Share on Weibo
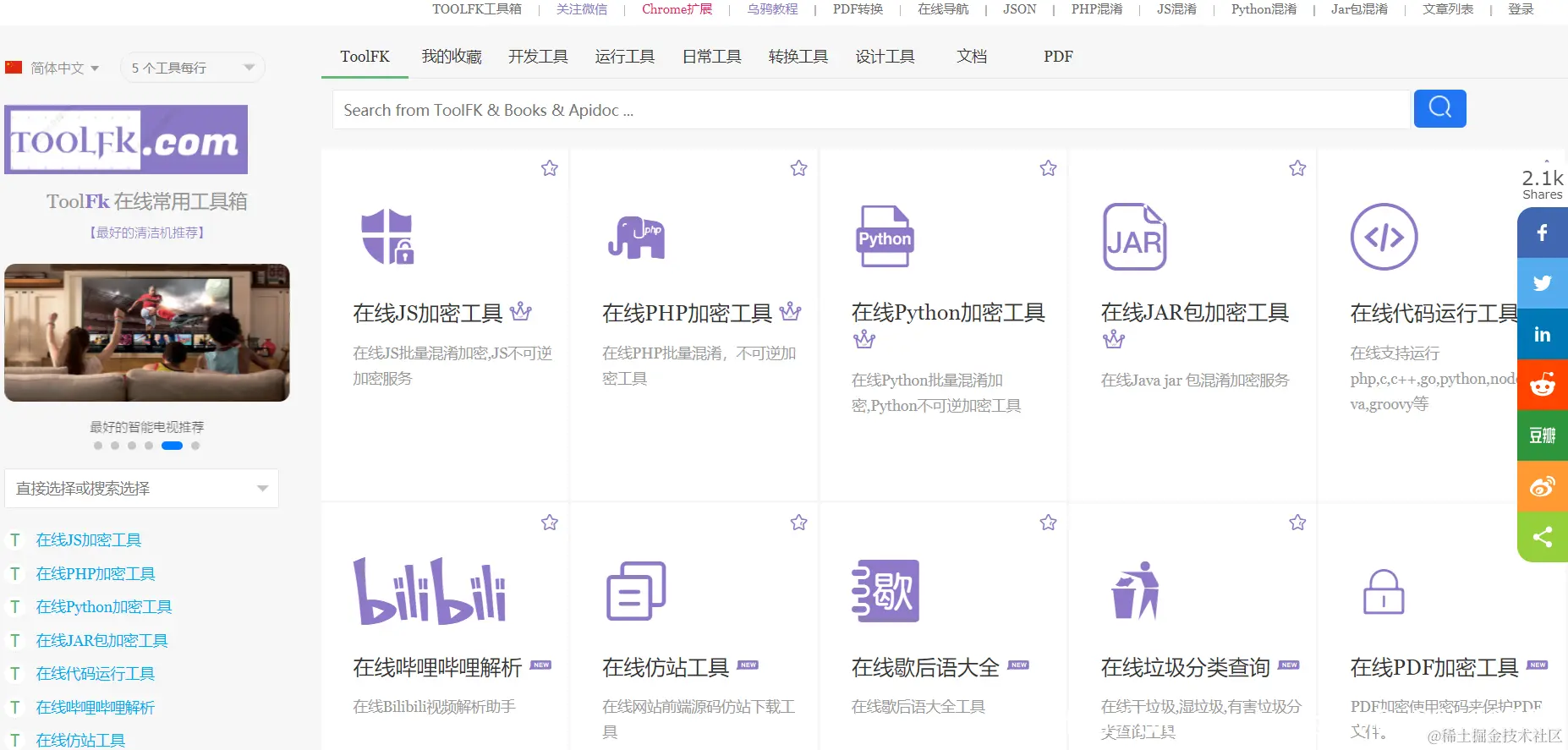The height and width of the screenshot is (750, 1568). [1543, 486]
